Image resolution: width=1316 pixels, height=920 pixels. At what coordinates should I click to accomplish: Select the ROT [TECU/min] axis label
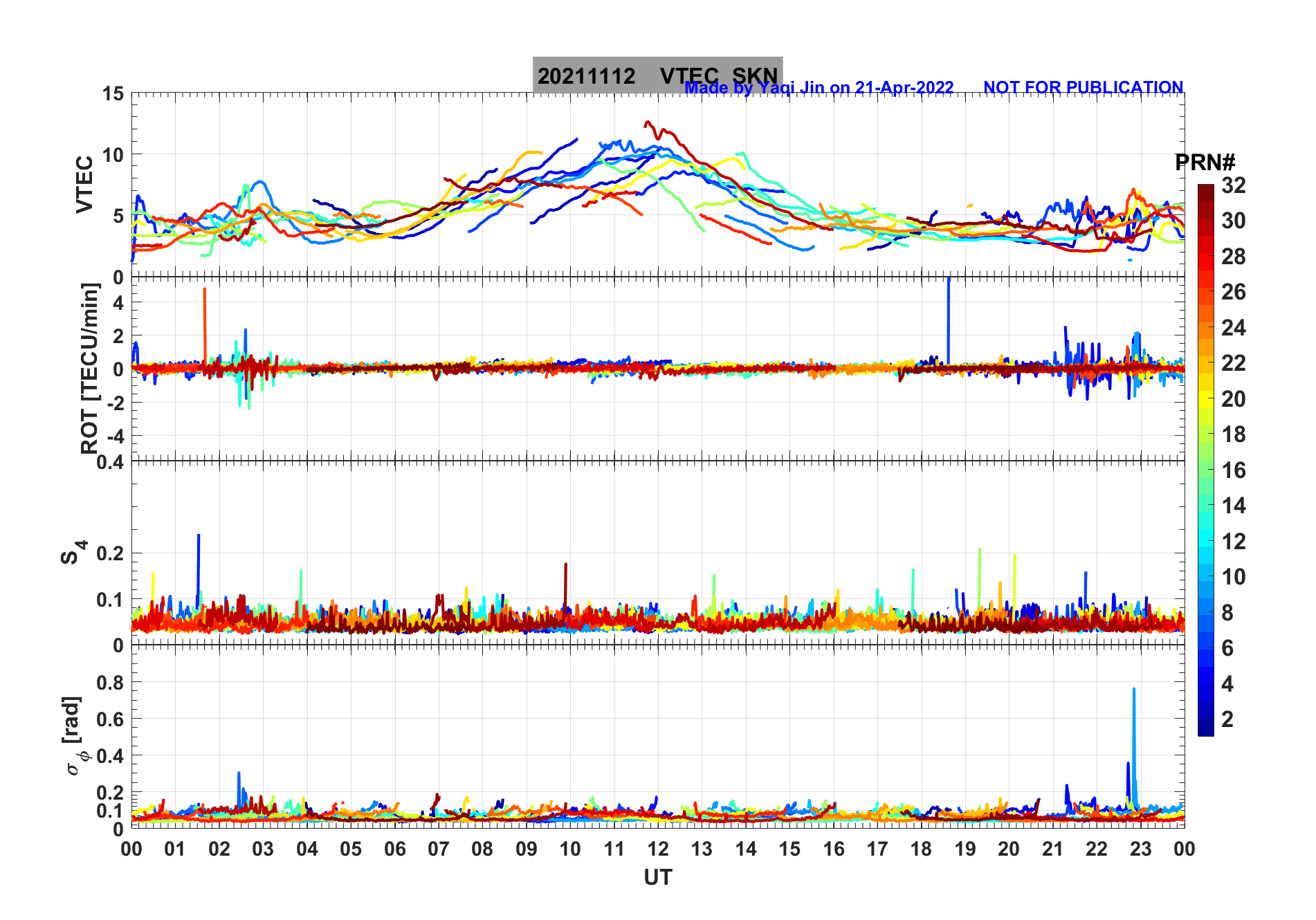coord(90,368)
